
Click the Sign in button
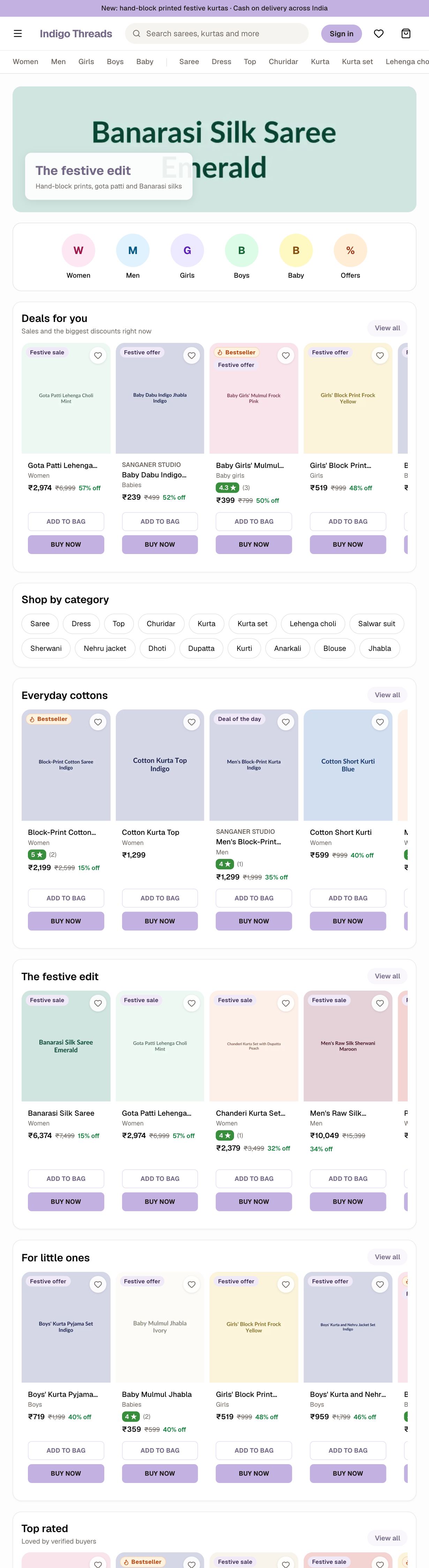pos(341,33)
